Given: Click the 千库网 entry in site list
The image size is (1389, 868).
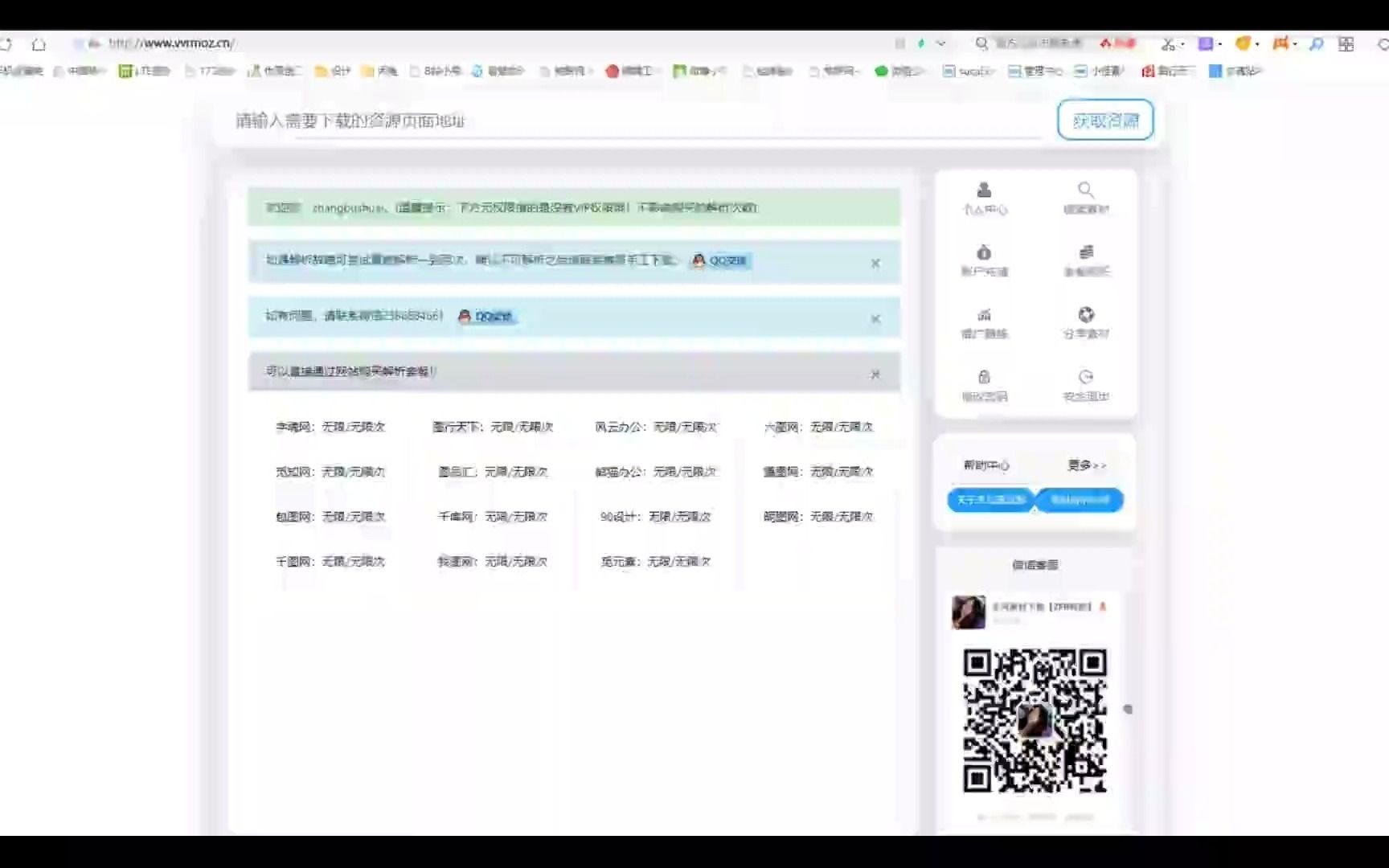Looking at the screenshot, I should pyautogui.click(x=493, y=517).
